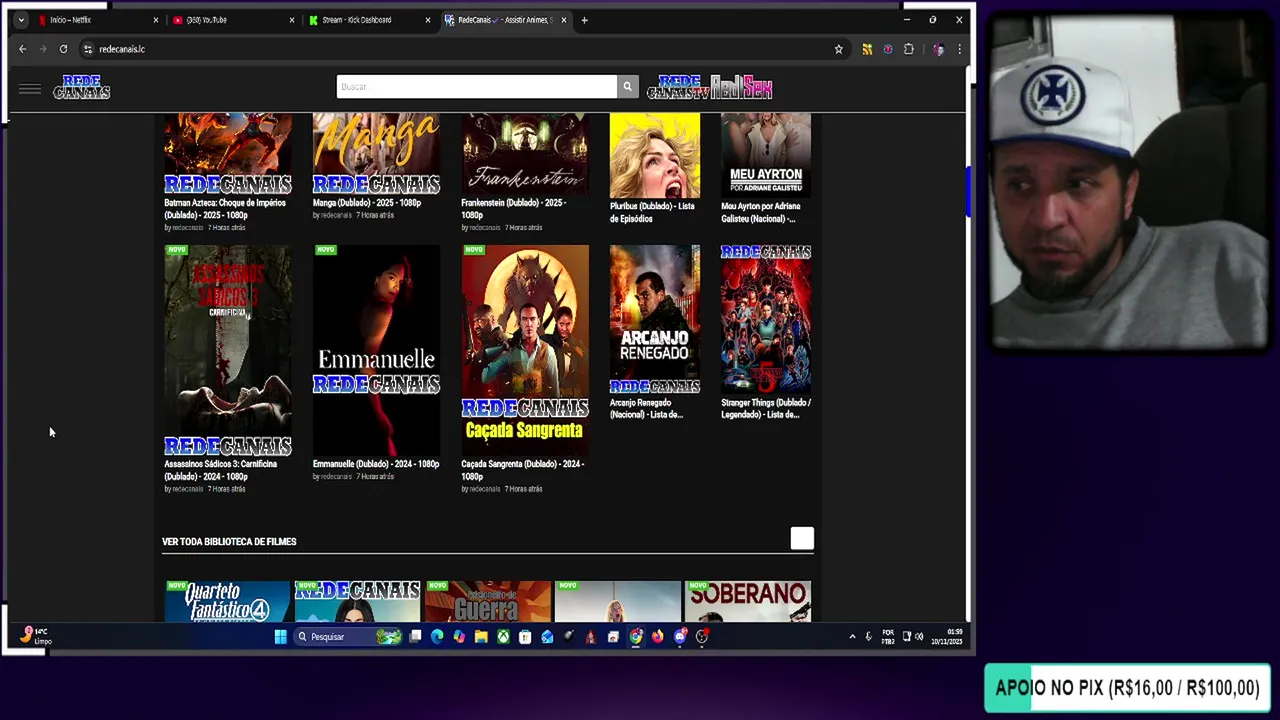
Task: Click the Emmanuelle movie poster
Action: 376,350
